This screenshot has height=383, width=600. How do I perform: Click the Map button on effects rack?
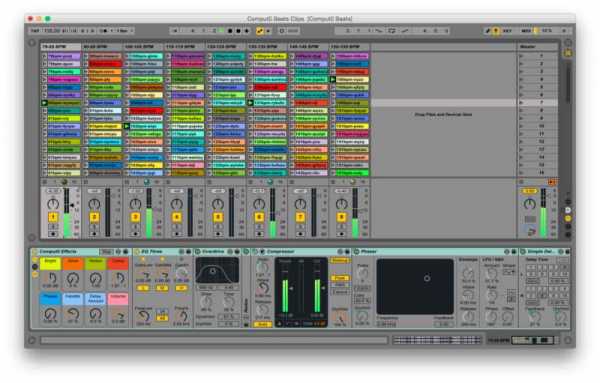tap(106, 252)
